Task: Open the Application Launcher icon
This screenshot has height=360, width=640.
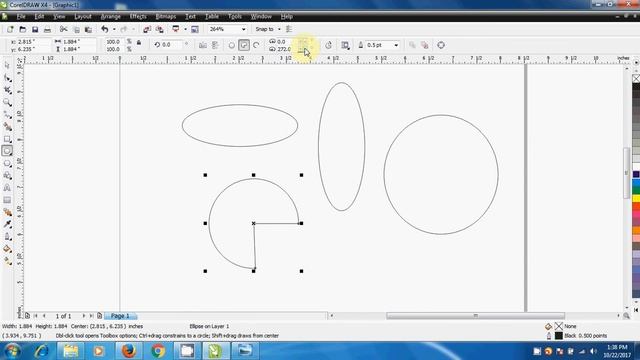Action: (176, 29)
